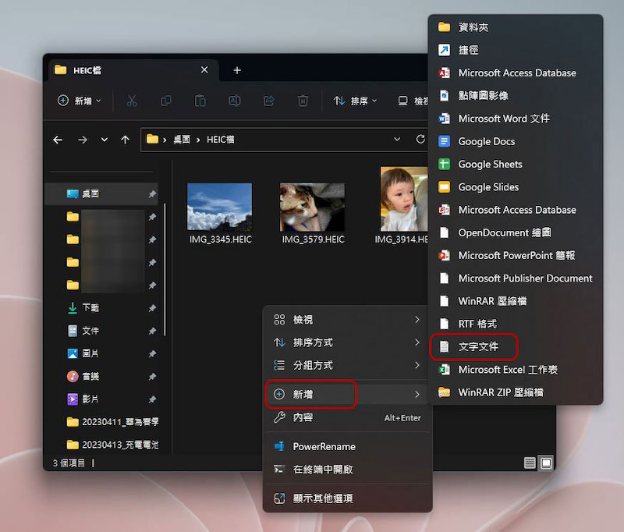Viewport: 624px width, 532px height.
Task: Click the cut (scissors) toolbar icon
Action: pos(133,101)
